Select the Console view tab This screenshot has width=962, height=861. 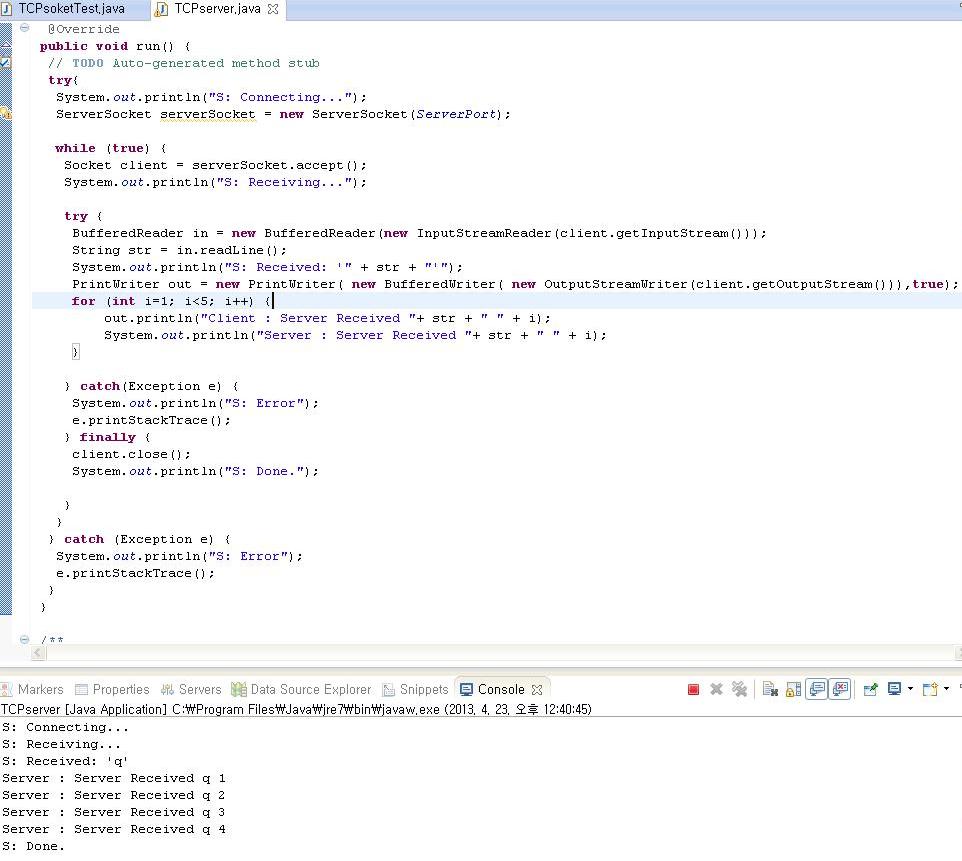coord(501,689)
